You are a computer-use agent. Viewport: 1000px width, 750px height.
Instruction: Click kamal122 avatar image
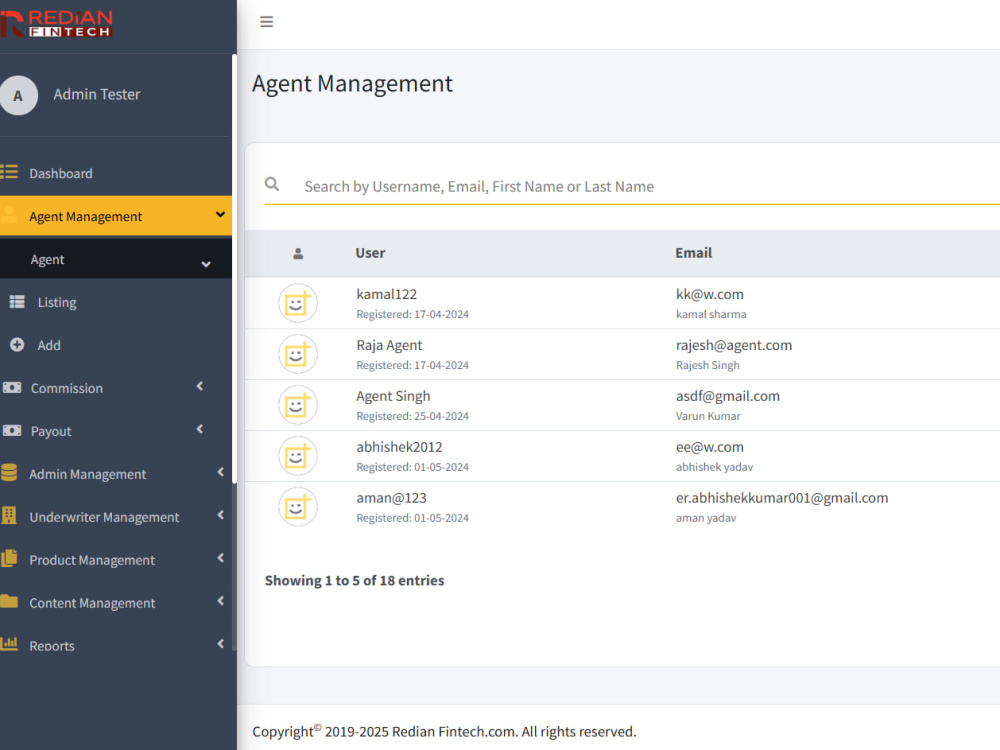tap(298, 303)
